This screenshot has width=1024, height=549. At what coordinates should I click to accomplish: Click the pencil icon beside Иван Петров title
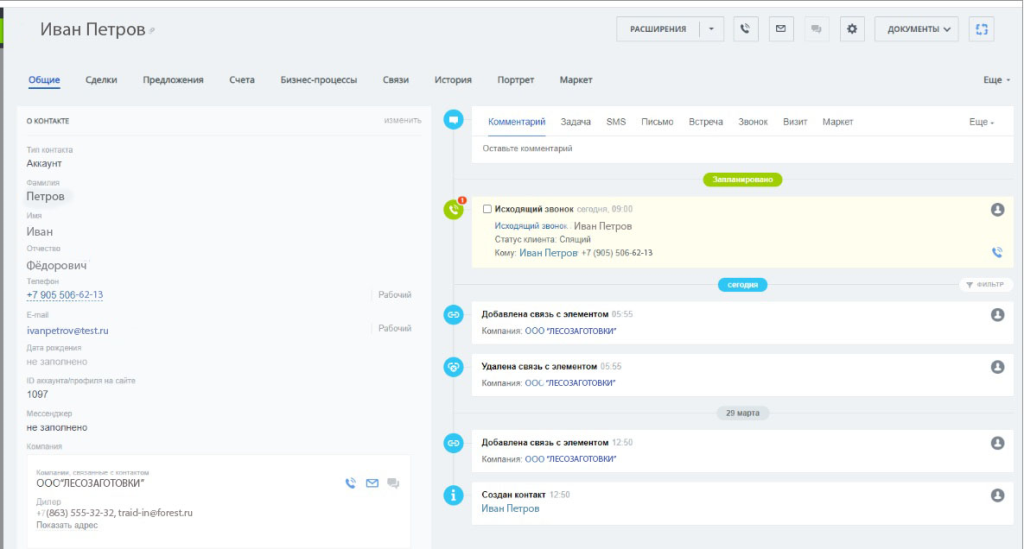coord(153,31)
